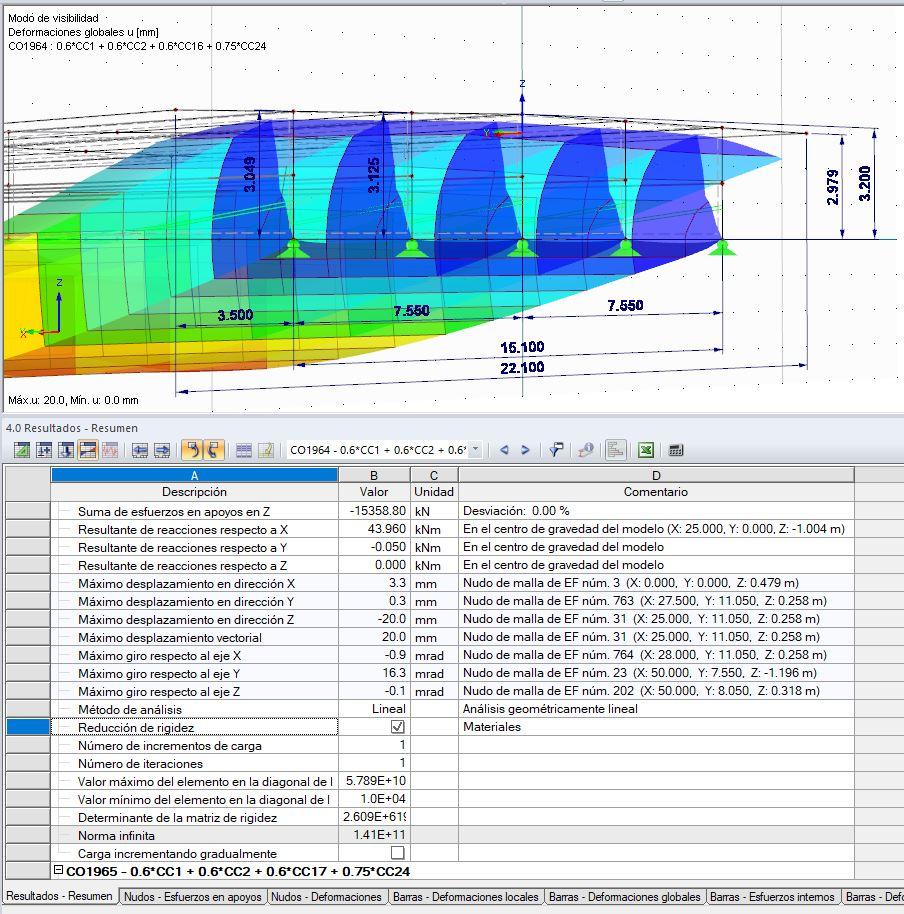This screenshot has height=914, width=904.
Task: Go to previous load combination arrow
Action: click(504, 450)
